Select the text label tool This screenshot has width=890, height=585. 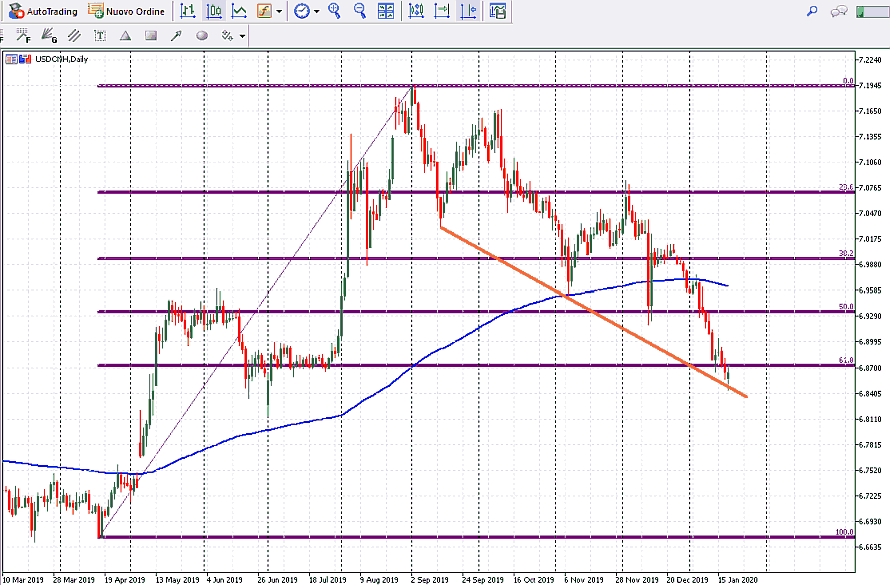99,35
